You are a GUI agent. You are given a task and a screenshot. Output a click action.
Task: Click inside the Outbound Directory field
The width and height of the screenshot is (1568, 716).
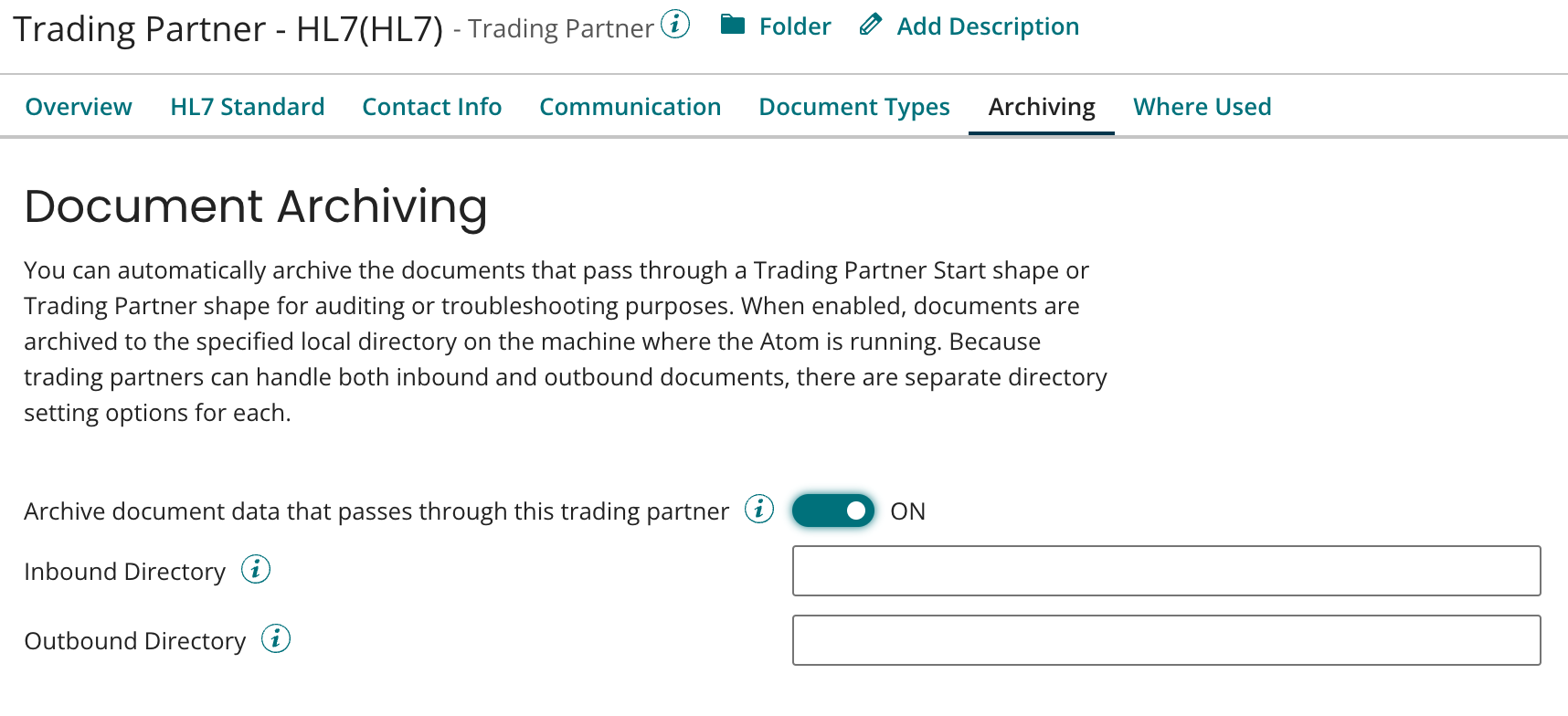coord(1166,639)
